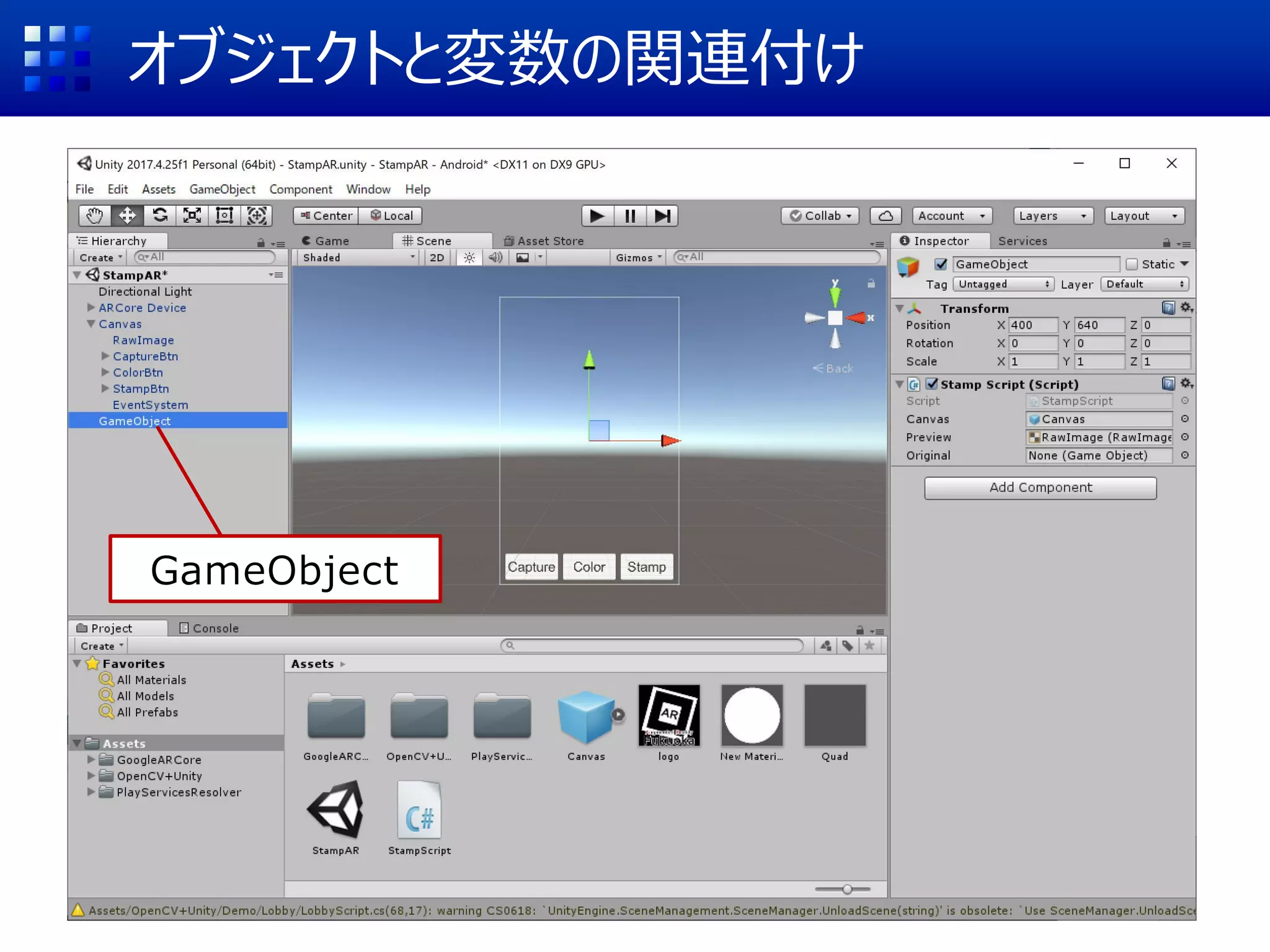Open the File menu
The width and height of the screenshot is (1270, 952).
[84, 189]
